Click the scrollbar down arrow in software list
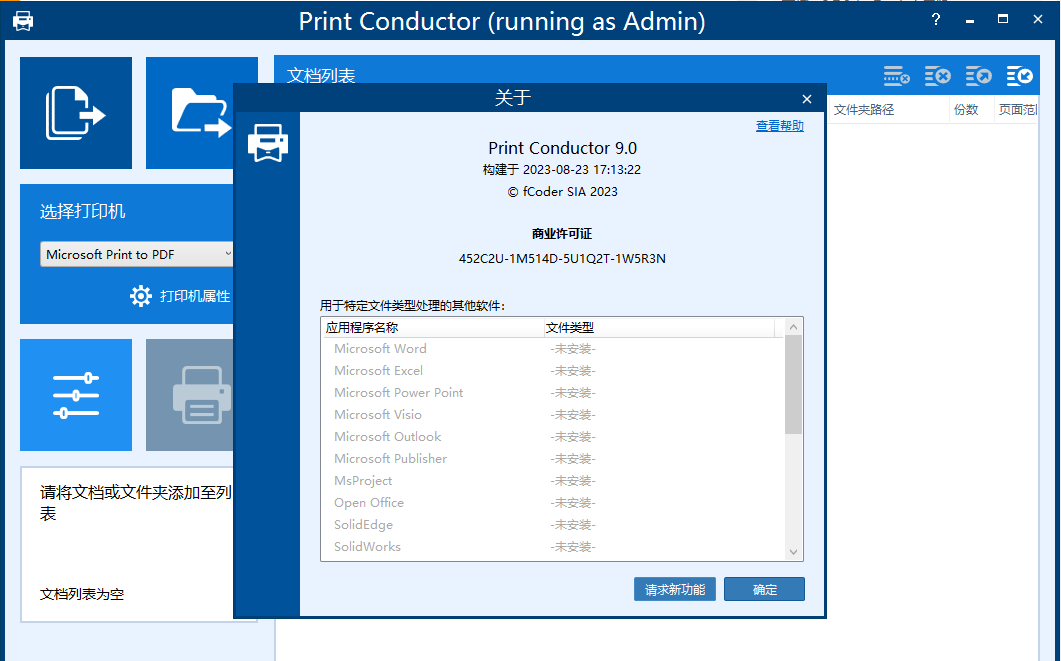Viewport: 1061px width, 661px height. point(794,552)
